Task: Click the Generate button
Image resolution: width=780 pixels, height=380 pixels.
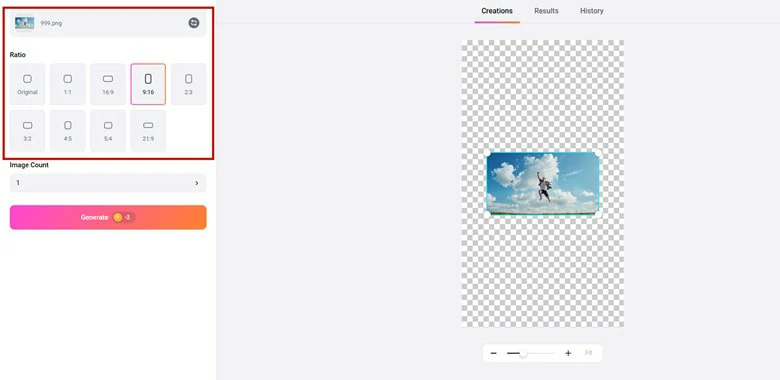Action: (x=108, y=217)
